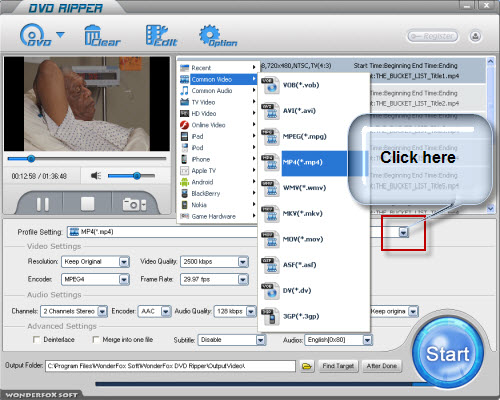Viewport: 500px width, 400px height.
Task: Click the Output Folder path field
Action: coord(170,366)
